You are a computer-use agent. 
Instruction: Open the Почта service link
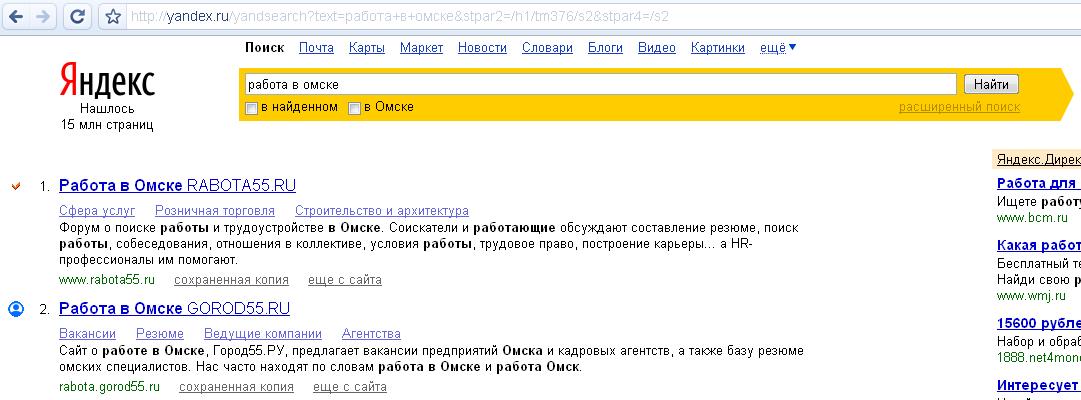point(316,48)
